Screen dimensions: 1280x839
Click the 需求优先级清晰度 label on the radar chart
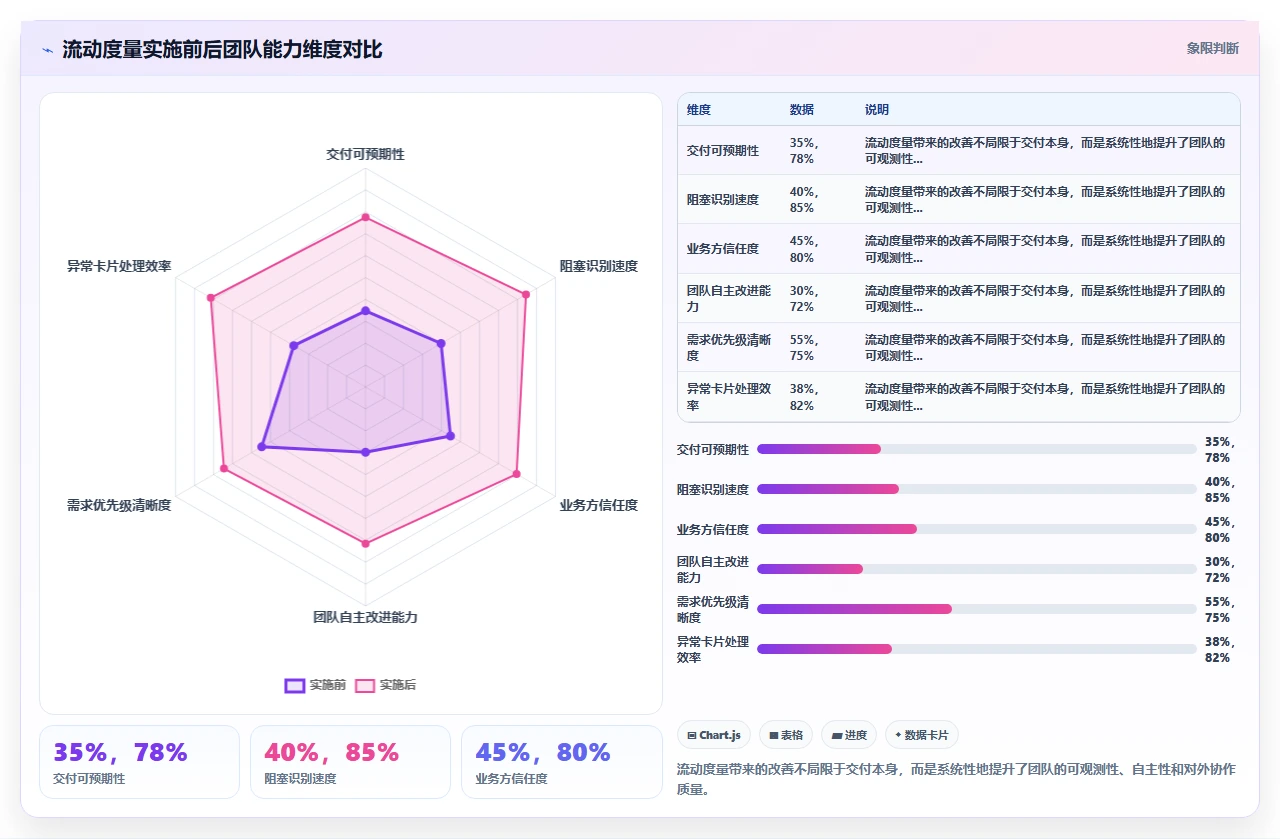coord(119,505)
